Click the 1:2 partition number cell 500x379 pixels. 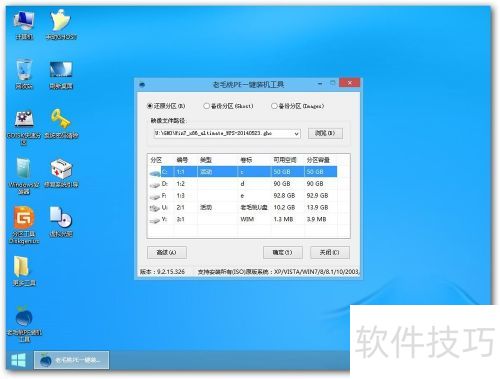point(181,184)
